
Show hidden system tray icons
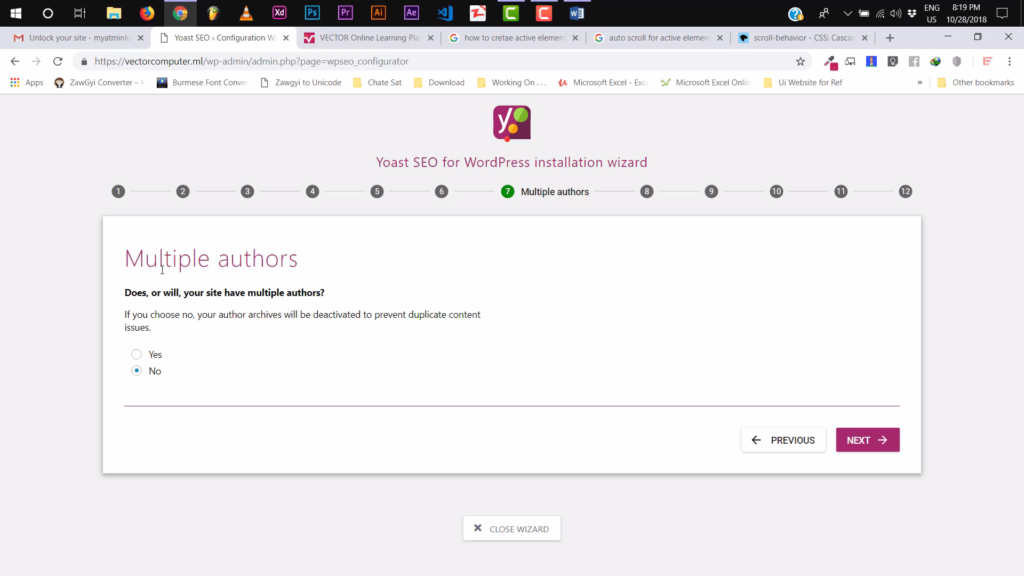click(x=847, y=13)
